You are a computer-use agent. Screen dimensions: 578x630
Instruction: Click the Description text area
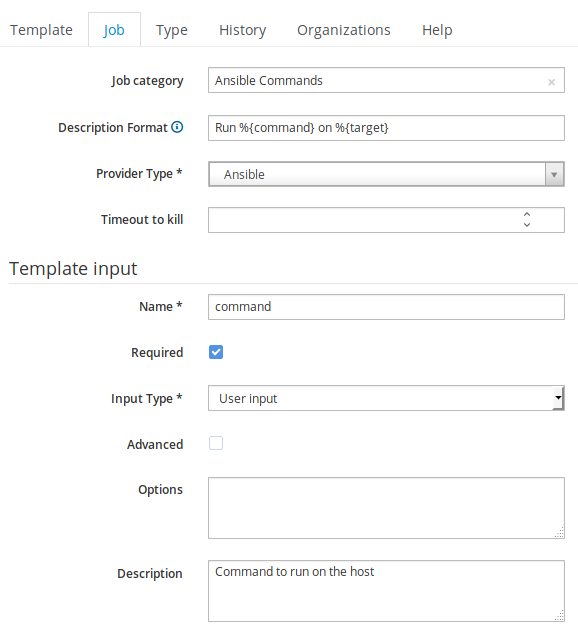pyautogui.click(x=386, y=591)
